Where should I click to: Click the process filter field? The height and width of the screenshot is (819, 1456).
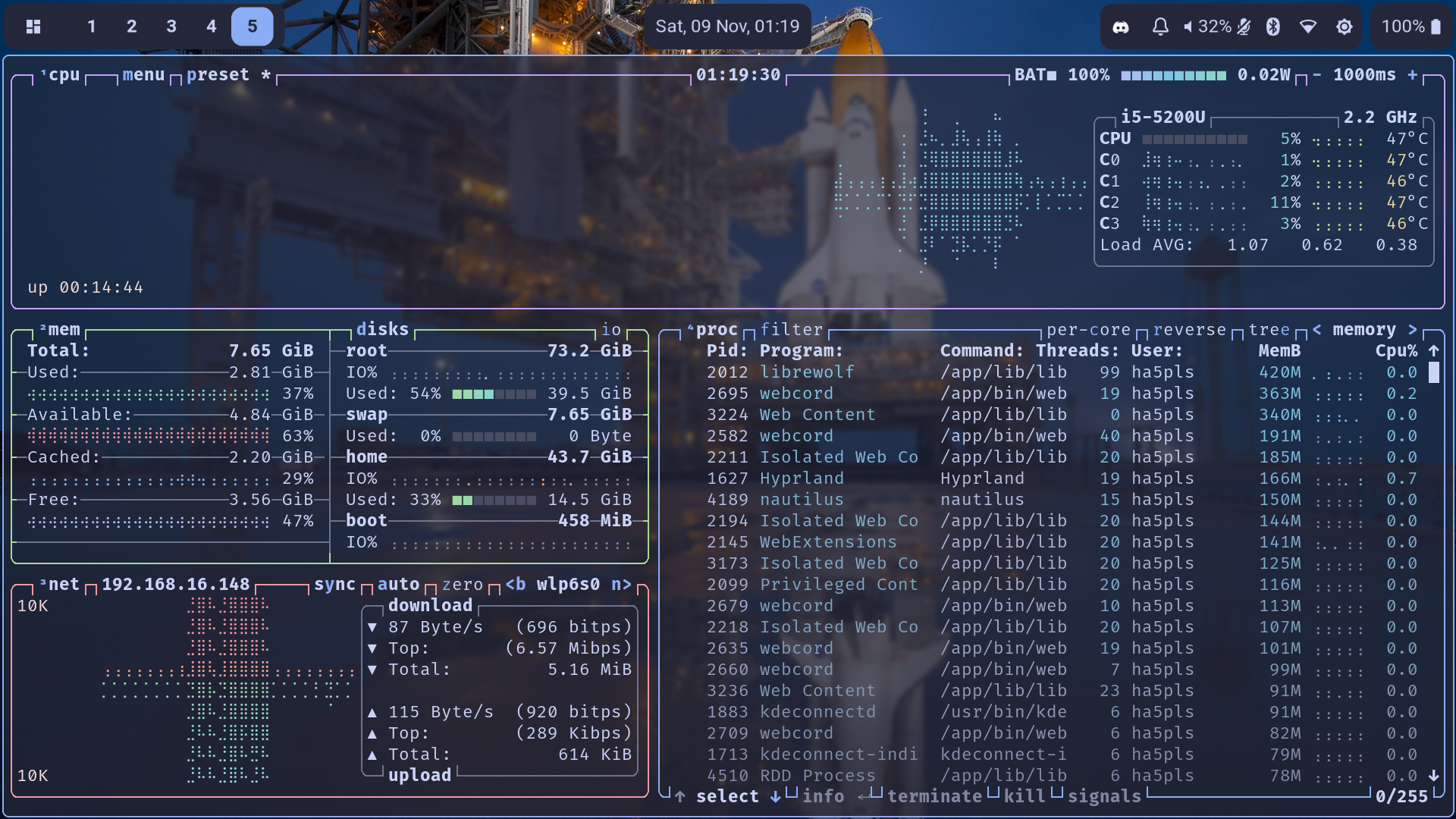click(x=791, y=330)
